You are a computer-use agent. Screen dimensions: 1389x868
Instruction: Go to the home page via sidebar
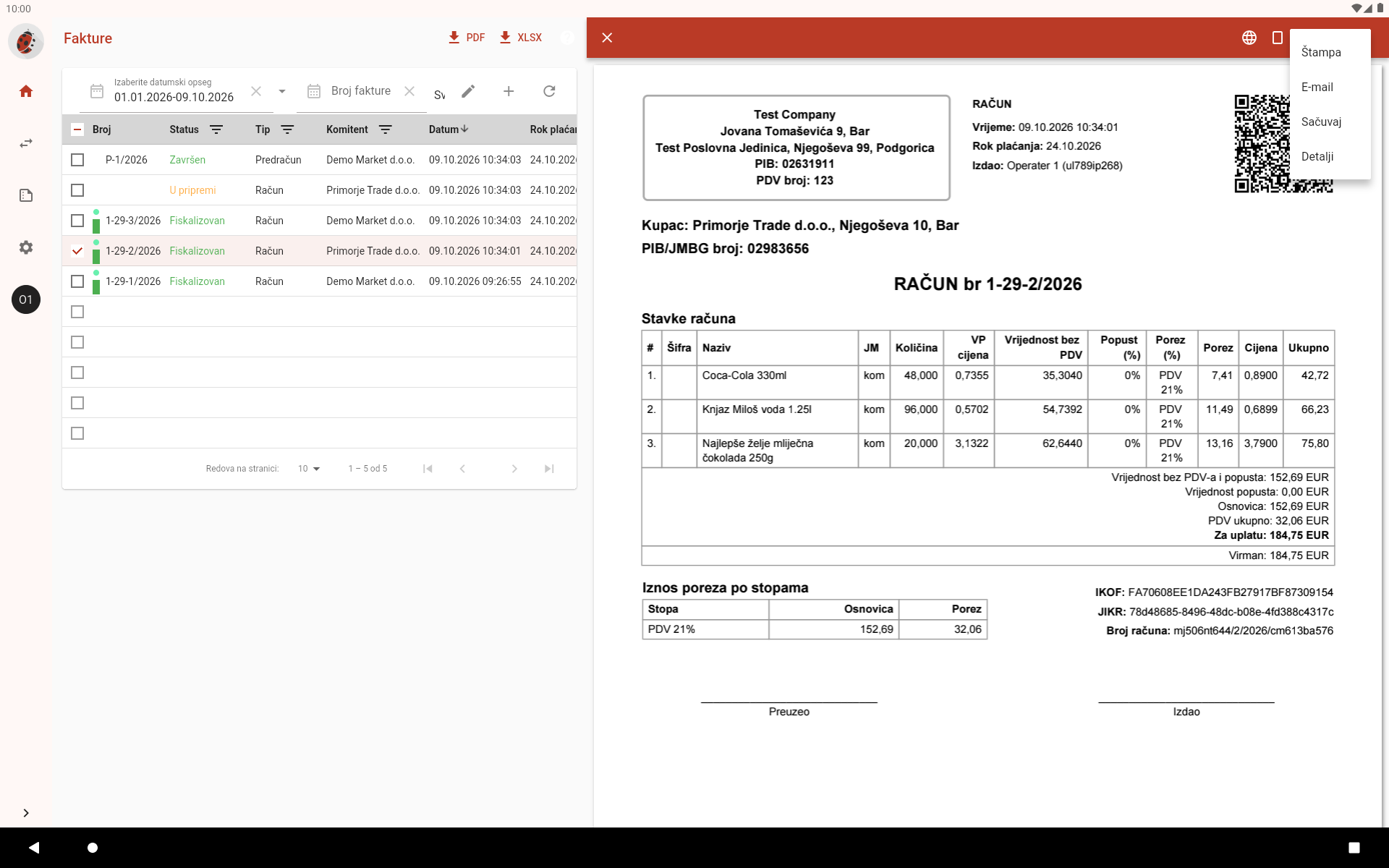(26, 91)
